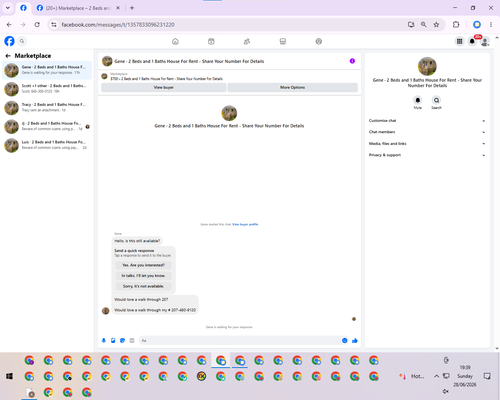Mute the conversation using the bell icon
500x400 pixels.
tap(418, 100)
